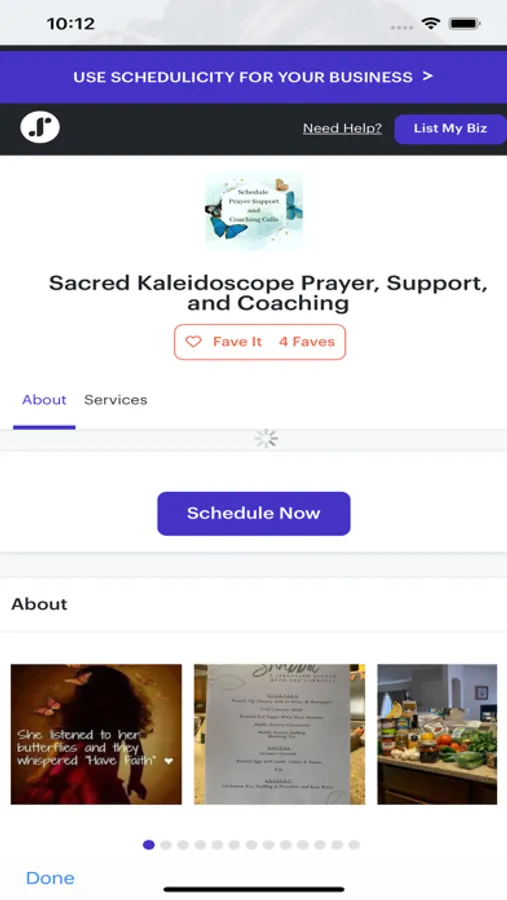Toggle the Fave It favorite button

tap(260, 342)
